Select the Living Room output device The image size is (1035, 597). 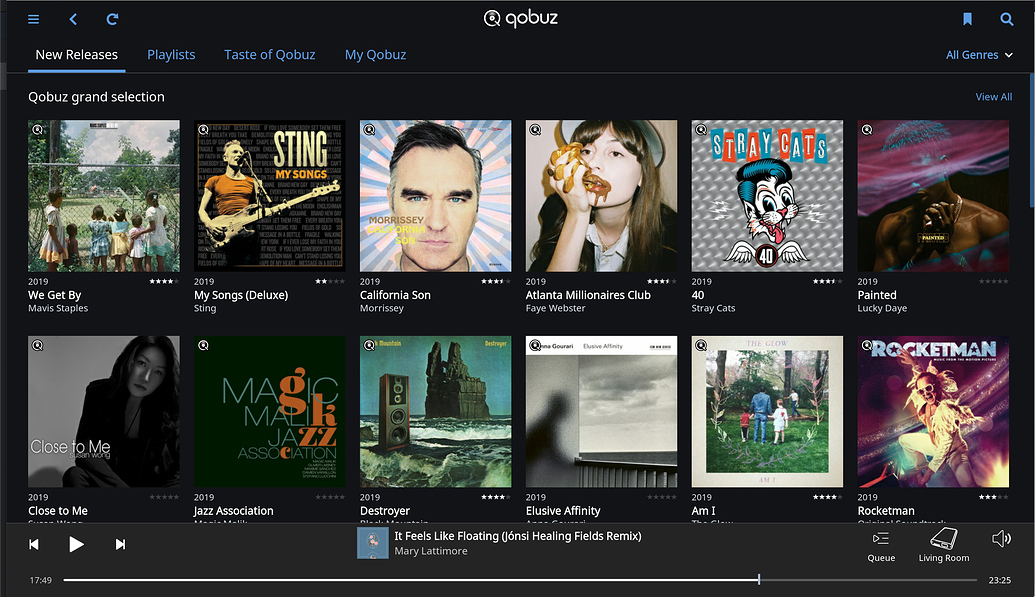click(x=943, y=538)
